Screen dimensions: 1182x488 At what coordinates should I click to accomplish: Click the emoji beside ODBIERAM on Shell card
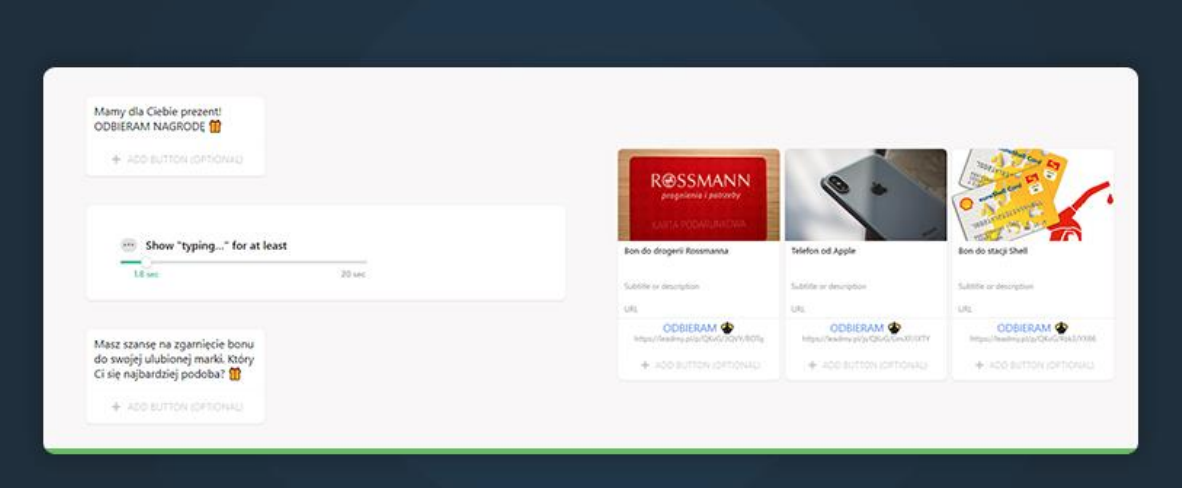[1061, 328]
